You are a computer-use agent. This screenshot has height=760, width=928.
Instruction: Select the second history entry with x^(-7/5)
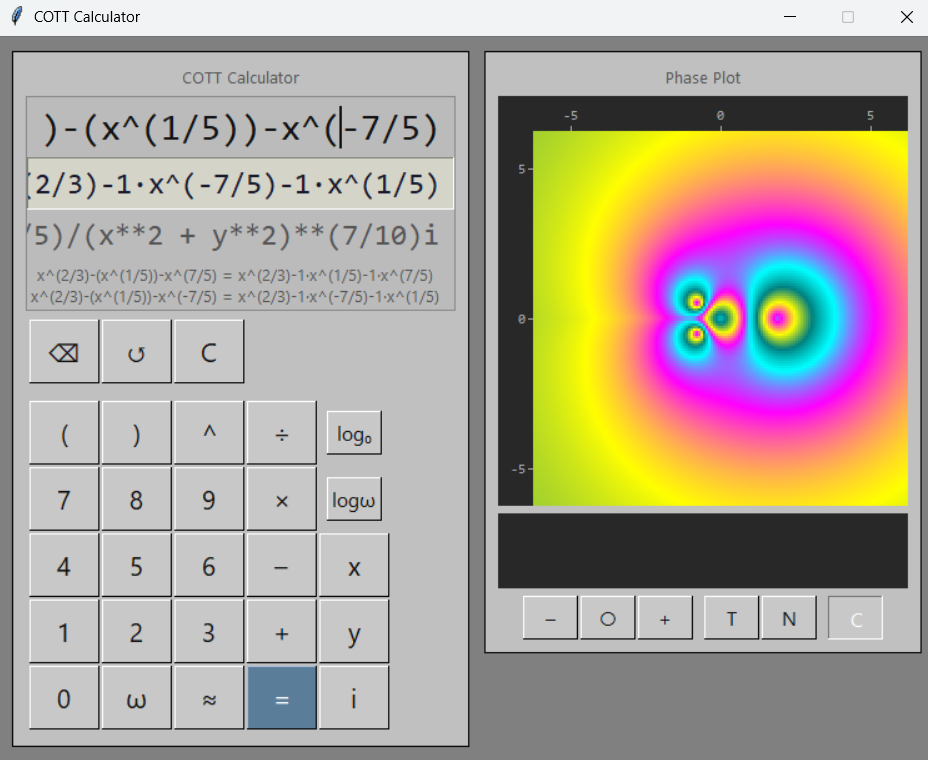pos(234,297)
